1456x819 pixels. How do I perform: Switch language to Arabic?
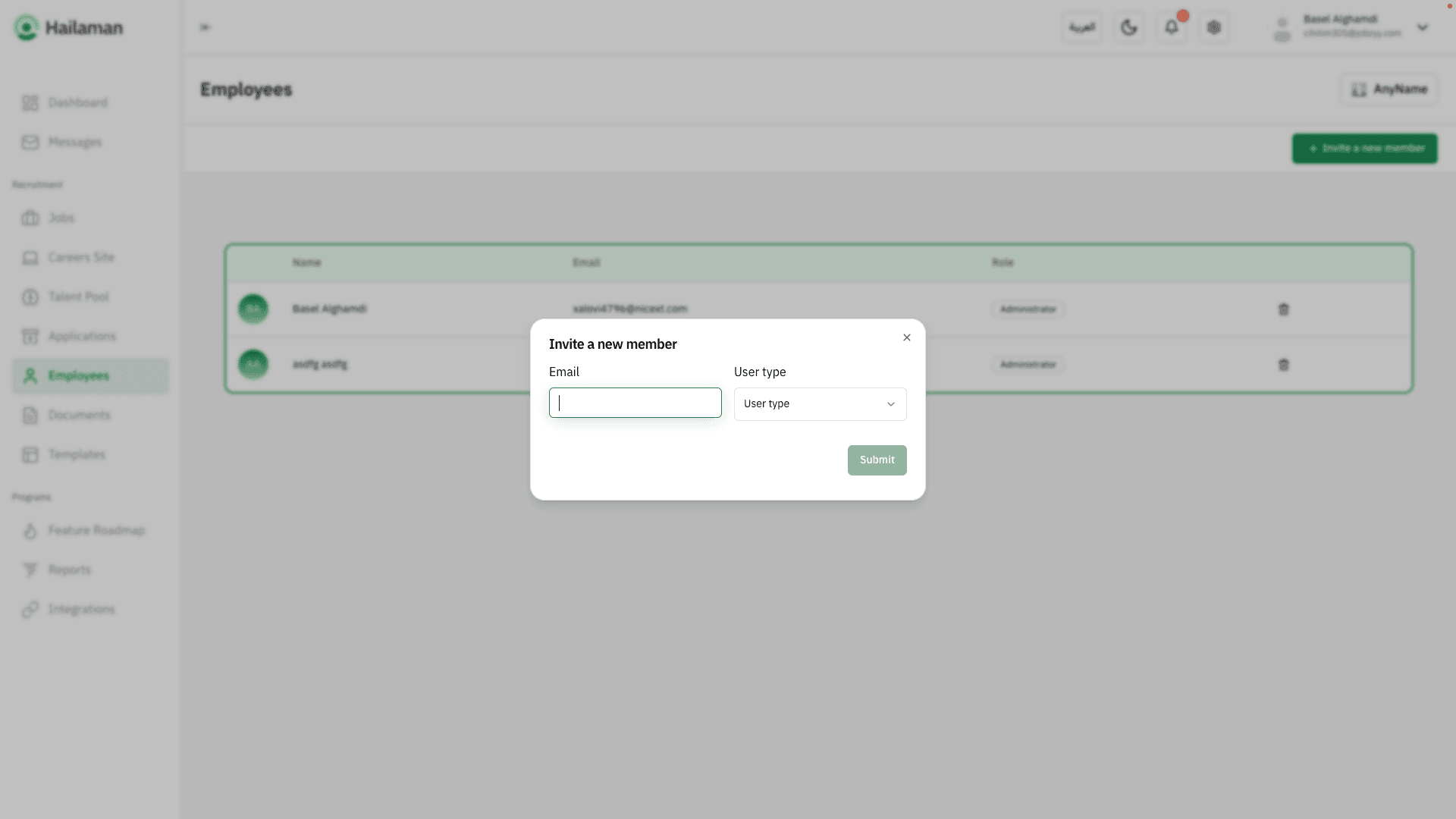point(1081,28)
